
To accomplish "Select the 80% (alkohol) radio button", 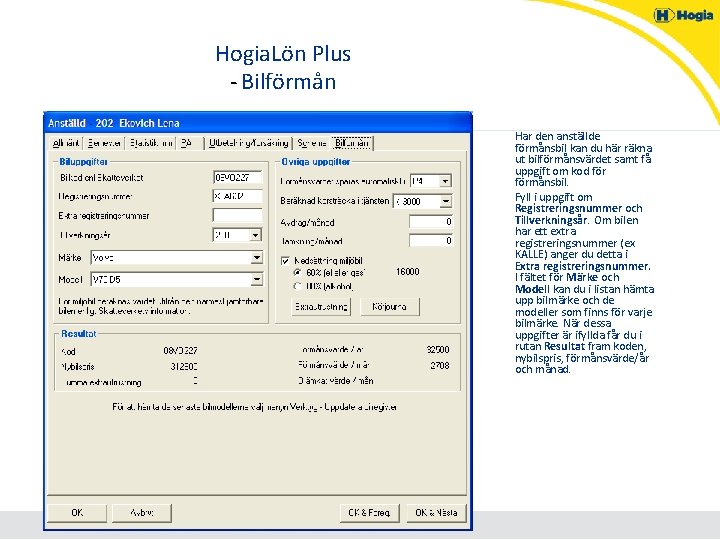I will (x=298, y=287).
